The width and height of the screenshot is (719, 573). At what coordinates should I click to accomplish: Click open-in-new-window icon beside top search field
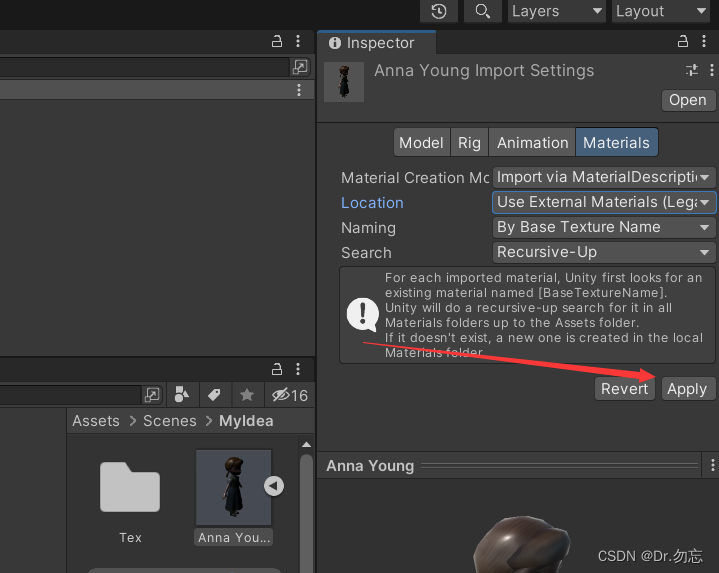(300, 67)
